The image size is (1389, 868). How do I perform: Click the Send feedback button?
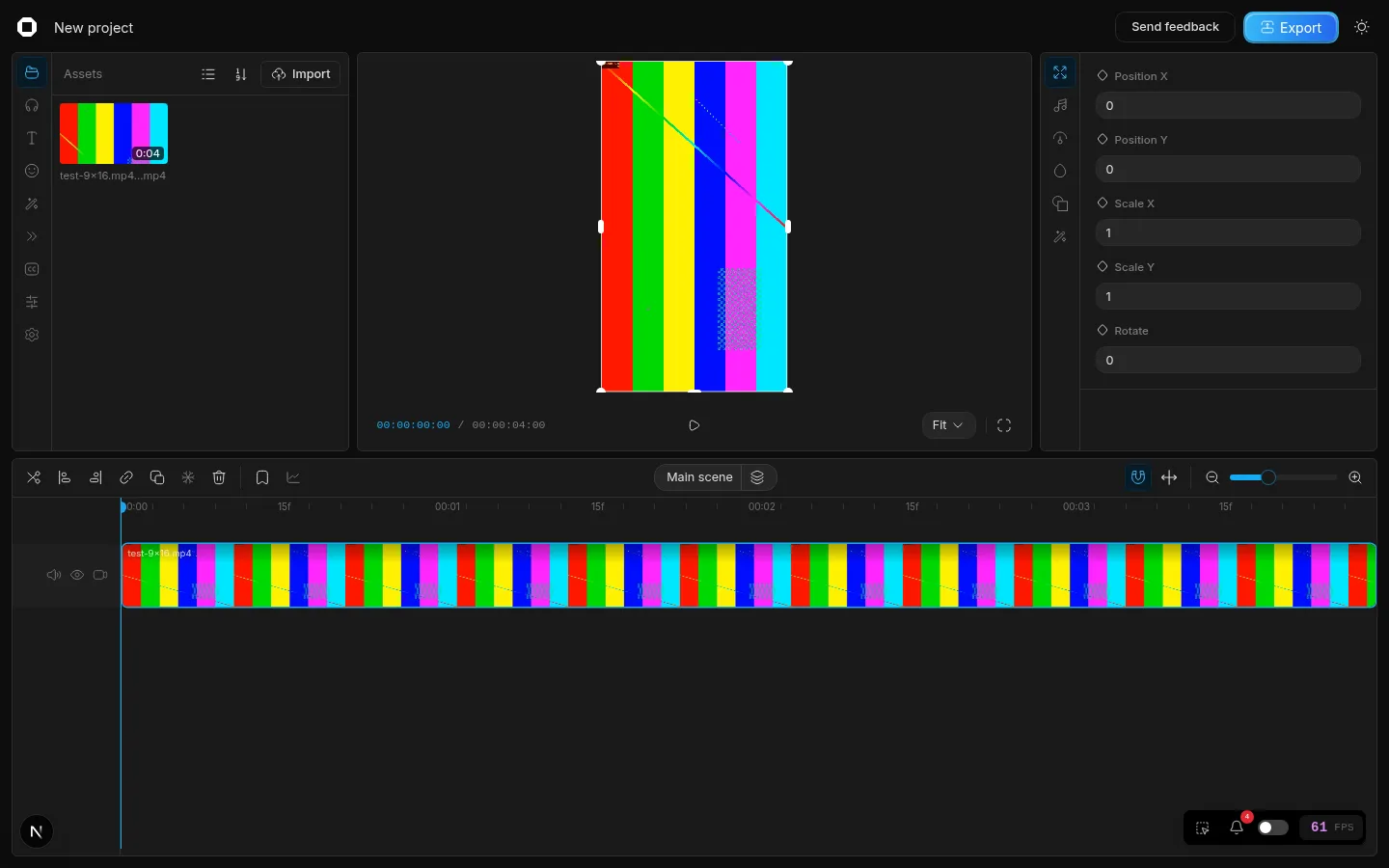tap(1175, 27)
